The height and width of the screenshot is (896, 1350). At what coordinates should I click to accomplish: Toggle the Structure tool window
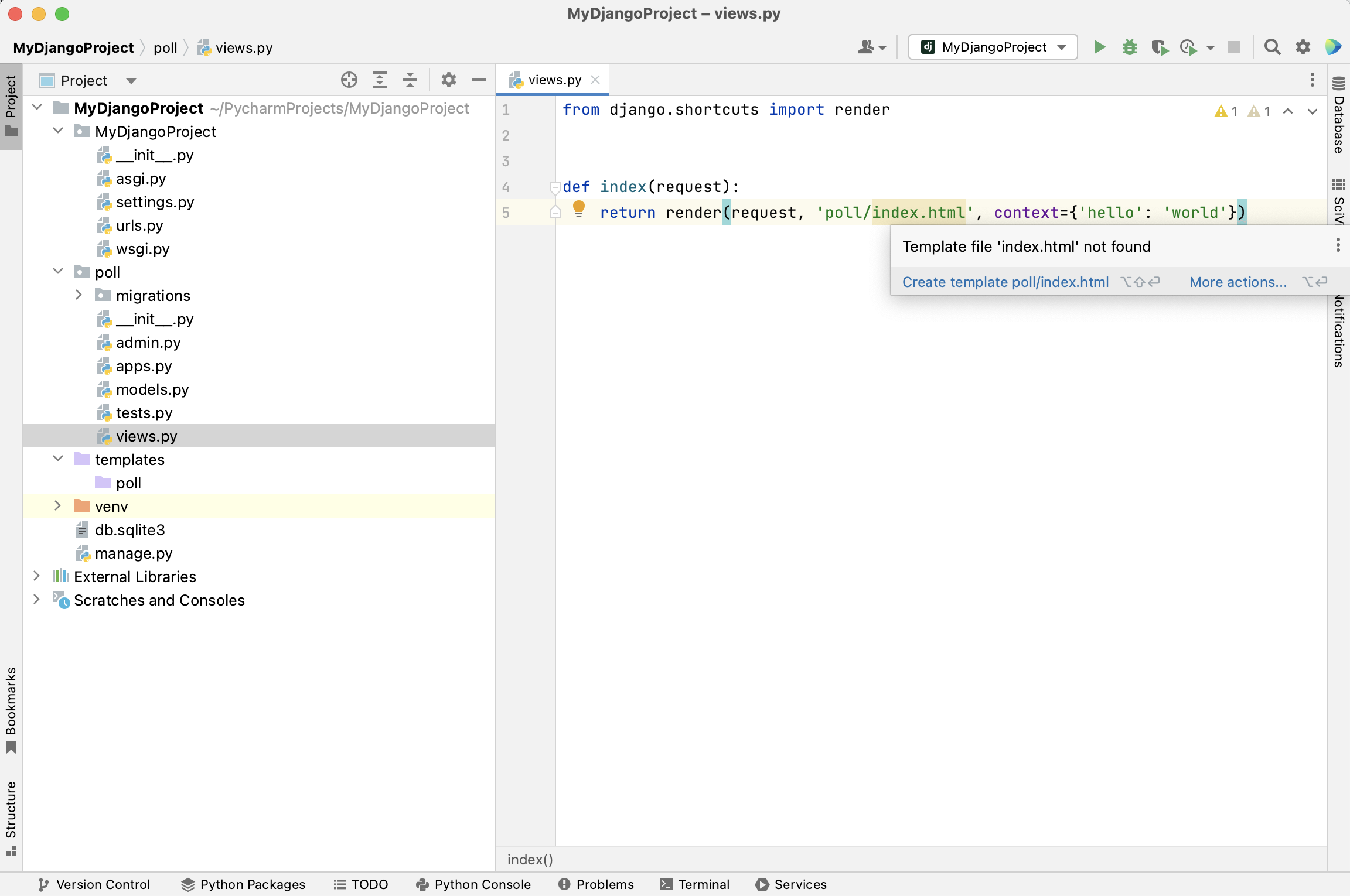(x=11, y=819)
